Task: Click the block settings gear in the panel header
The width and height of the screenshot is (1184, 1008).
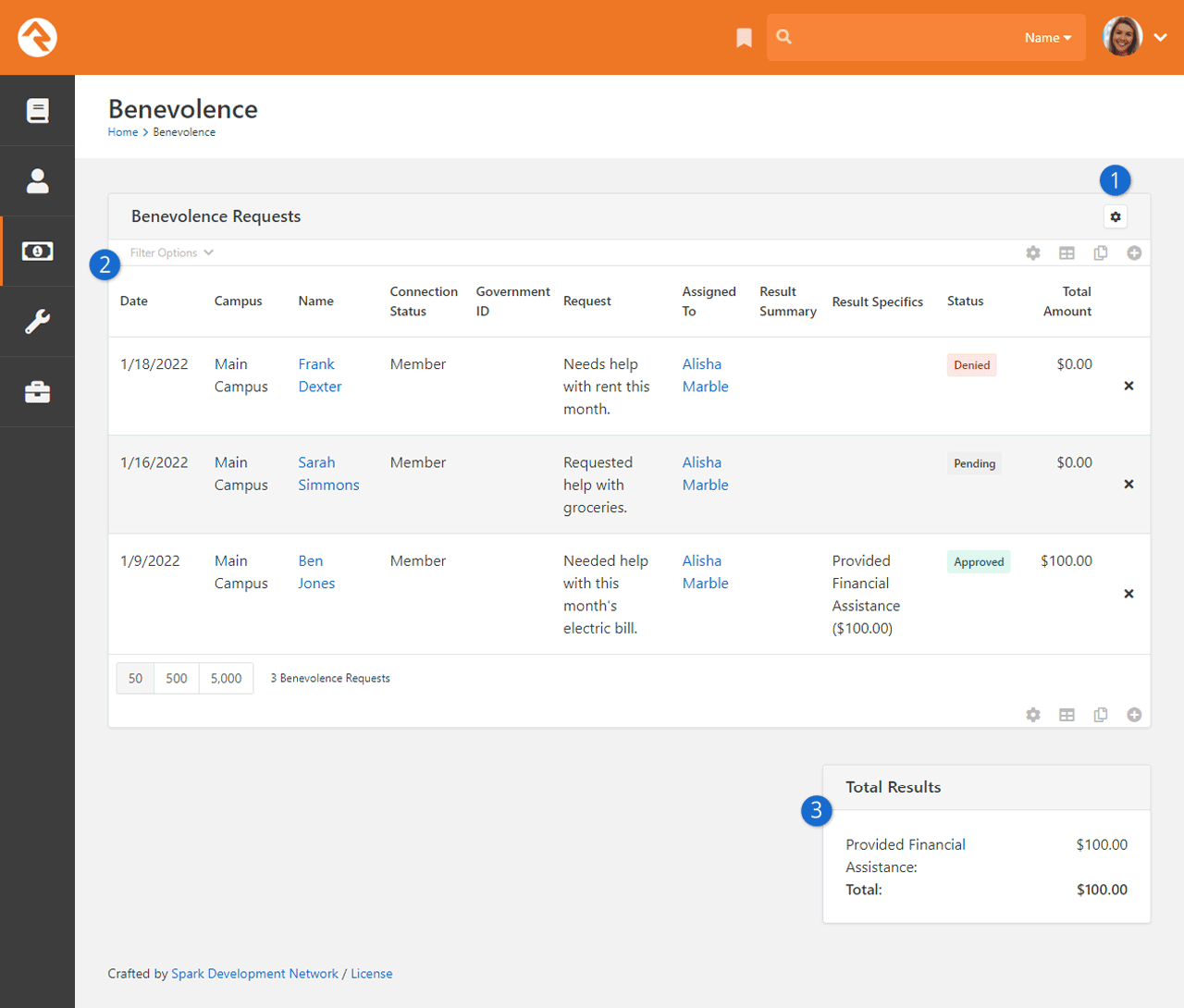Action: pyautogui.click(x=1116, y=216)
